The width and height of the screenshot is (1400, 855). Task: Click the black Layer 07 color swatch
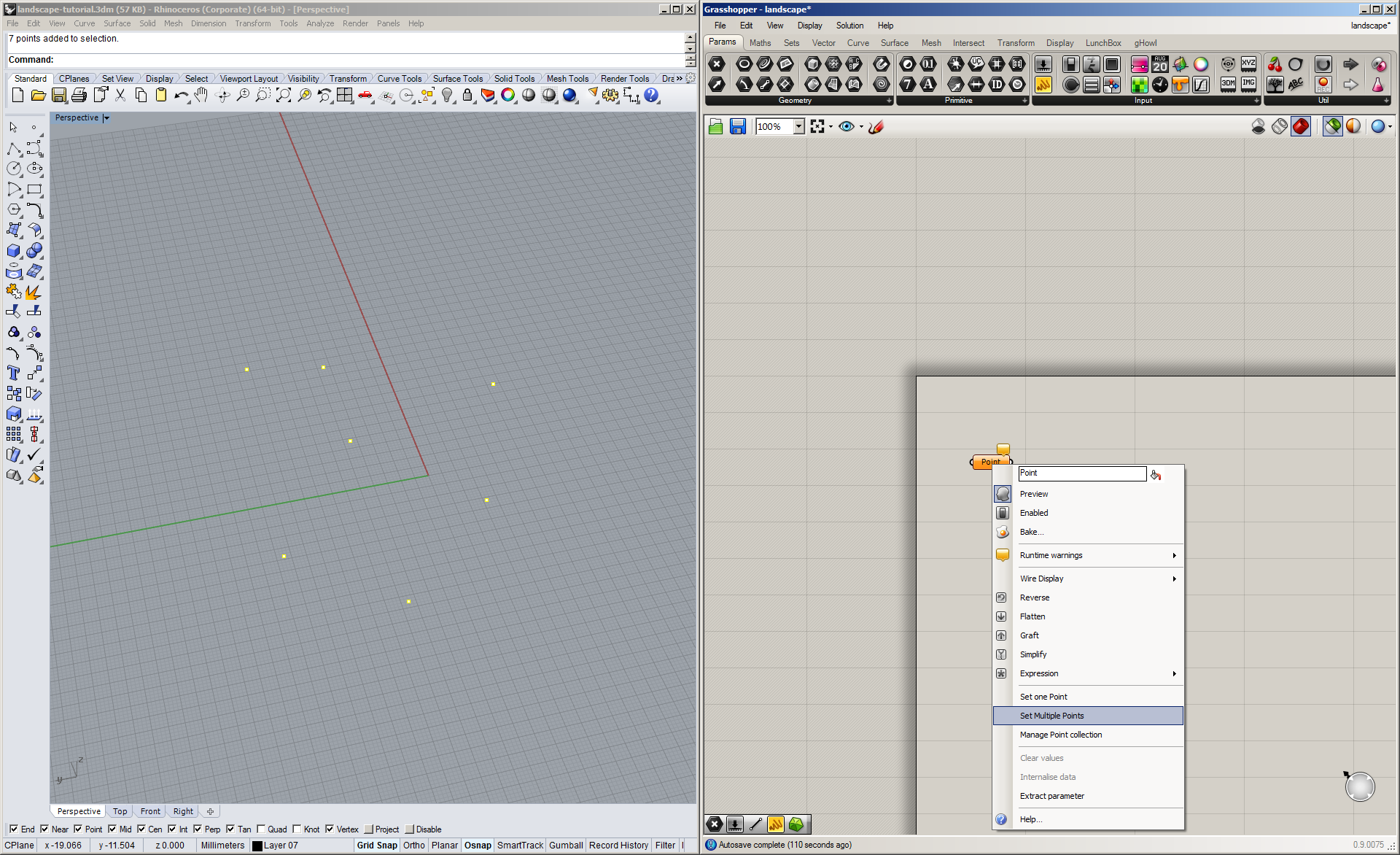tap(257, 846)
